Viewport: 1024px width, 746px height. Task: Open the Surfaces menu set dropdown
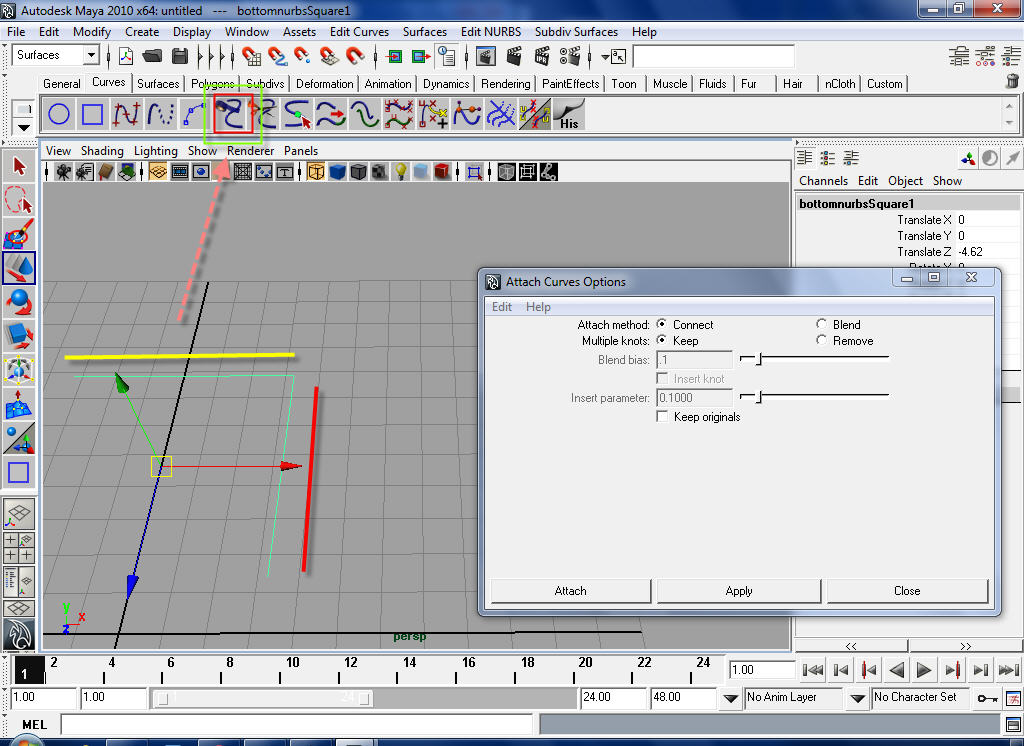[x=91, y=55]
